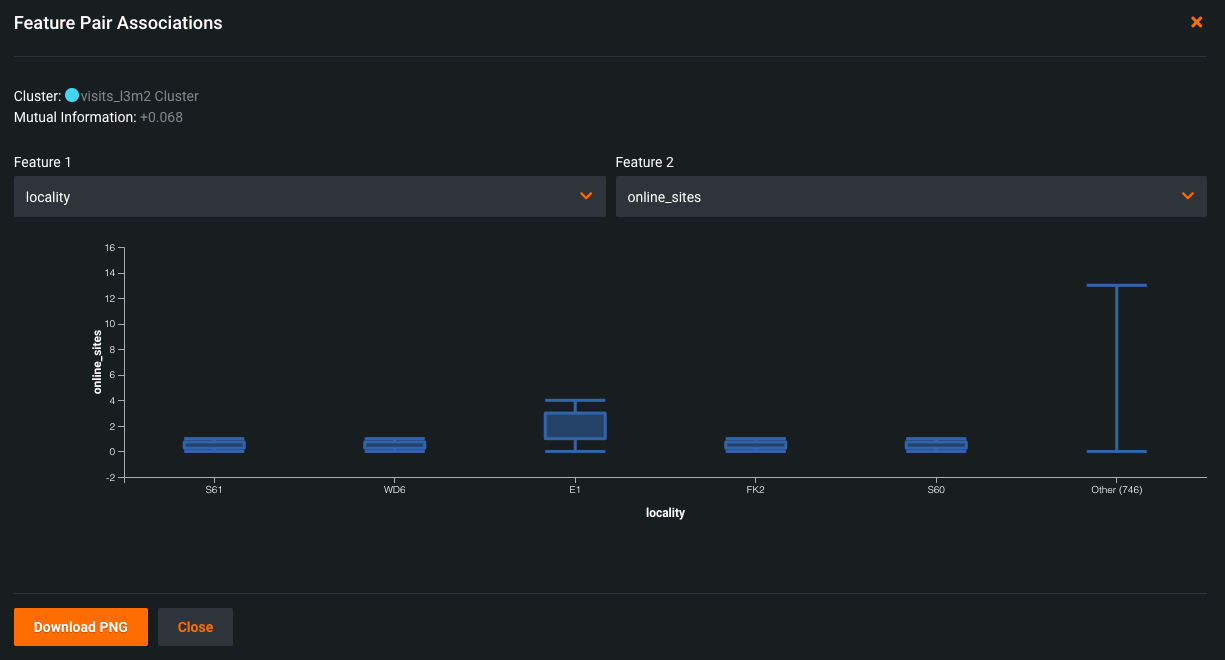
Task: Select the E1 box plot body
Action: (575, 426)
